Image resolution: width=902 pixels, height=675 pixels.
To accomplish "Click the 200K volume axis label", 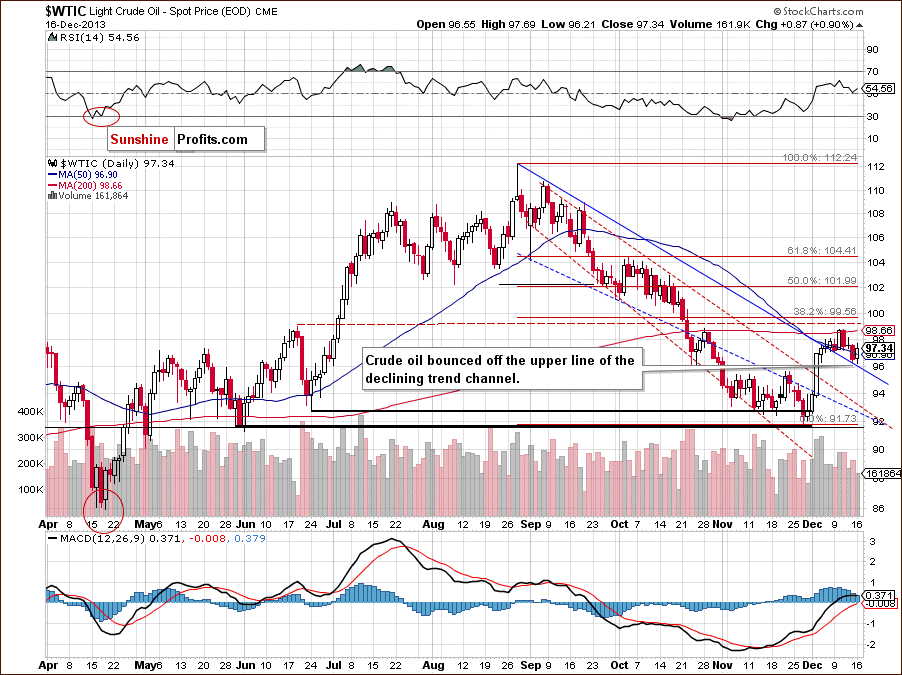I will click(x=30, y=463).
